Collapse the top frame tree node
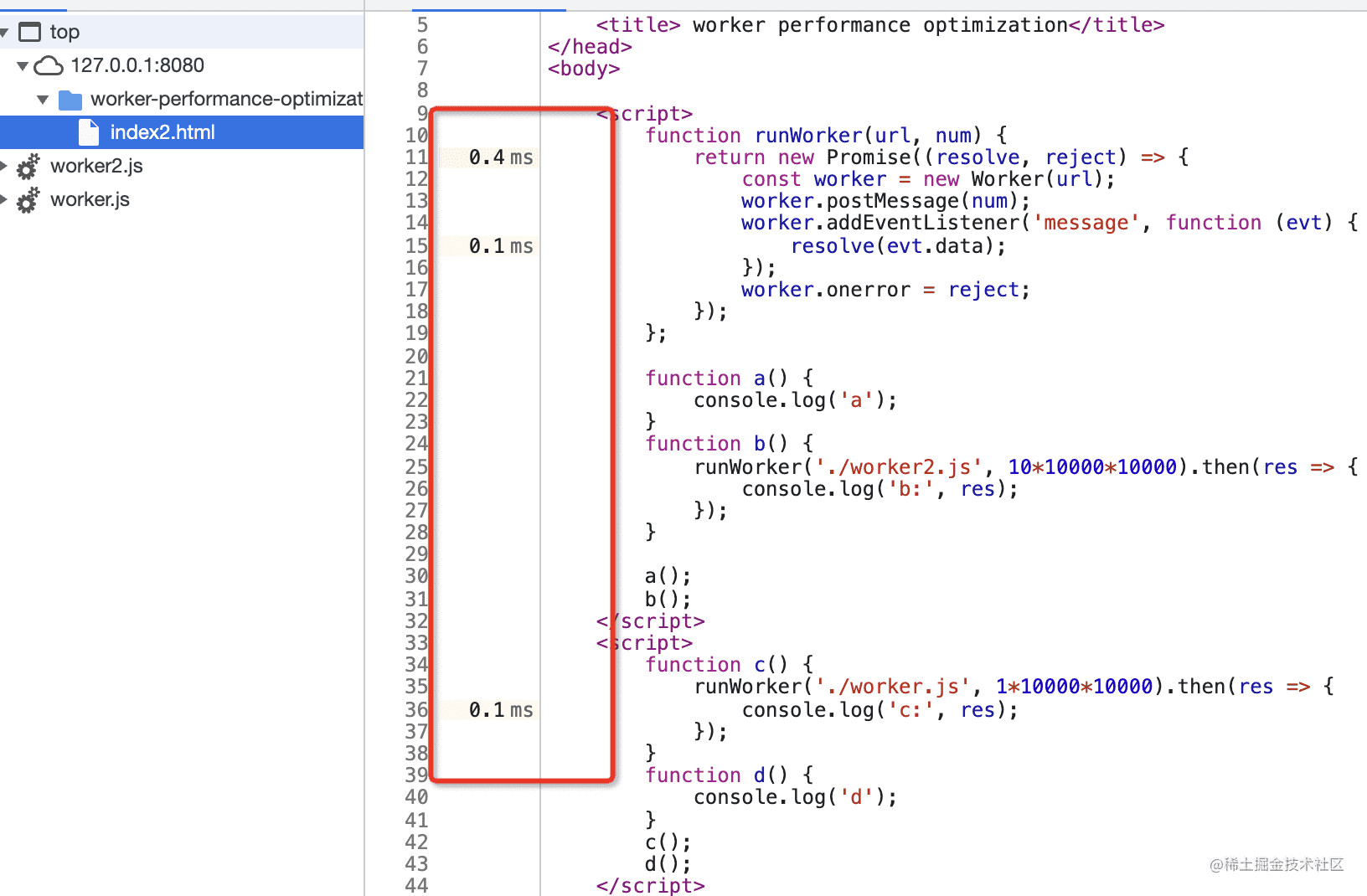The height and width of the screenshot is (896, 1367). pos(5,33)
